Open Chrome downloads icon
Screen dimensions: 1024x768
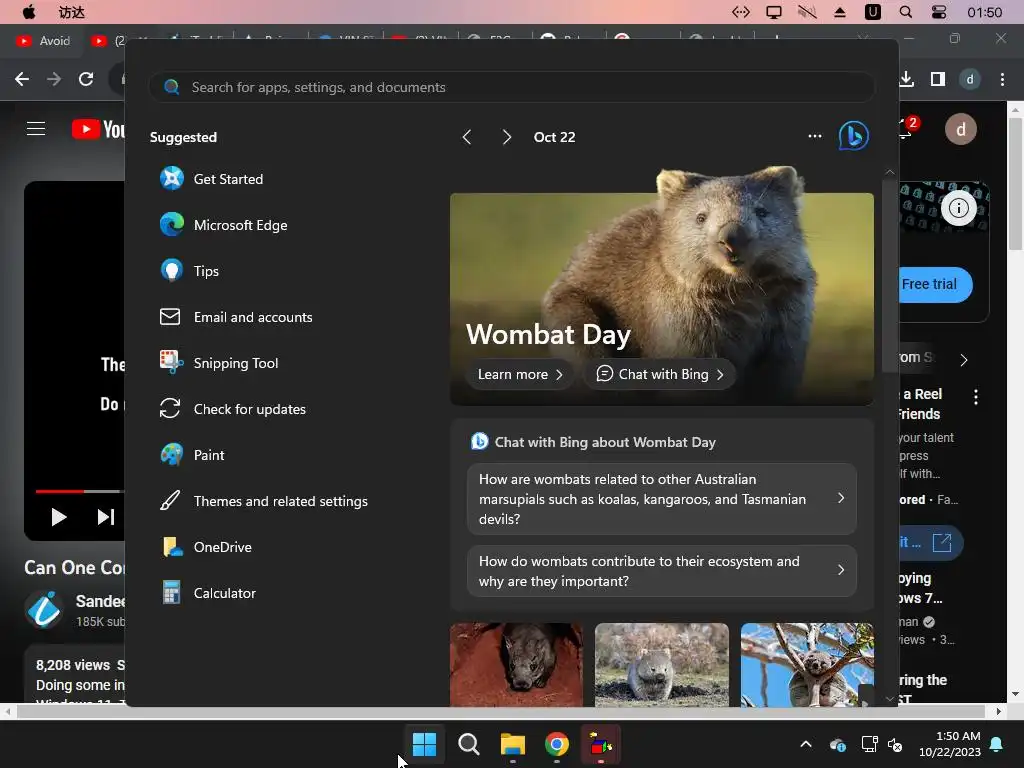pos(906,79)
